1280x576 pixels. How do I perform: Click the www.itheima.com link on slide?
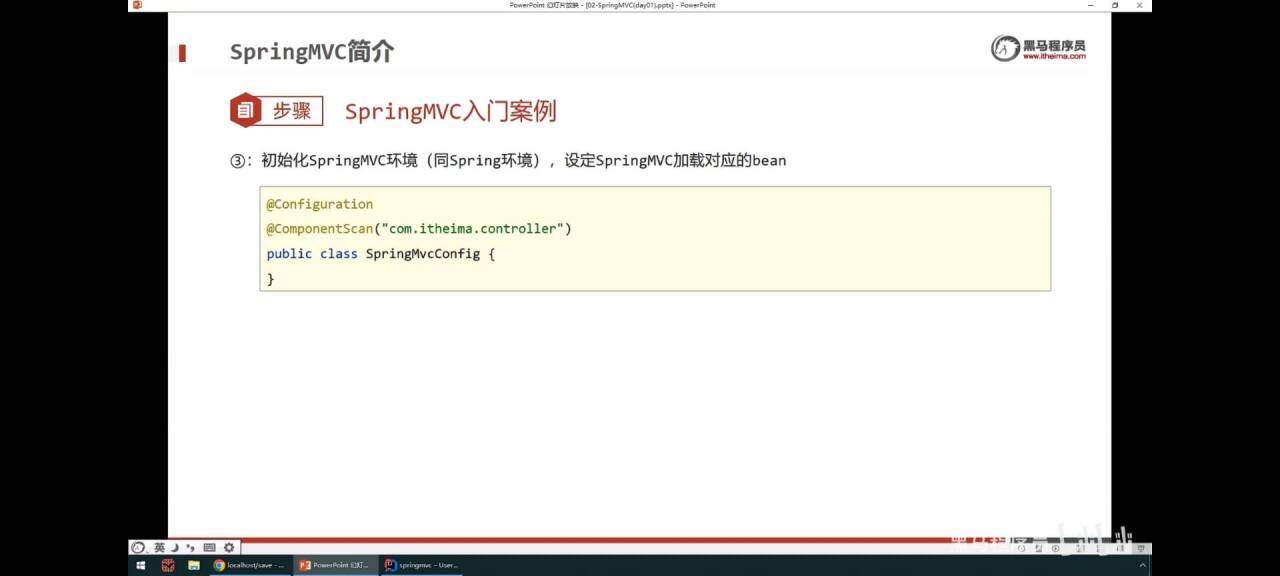pyautogui.click(x=1054, y=56)
